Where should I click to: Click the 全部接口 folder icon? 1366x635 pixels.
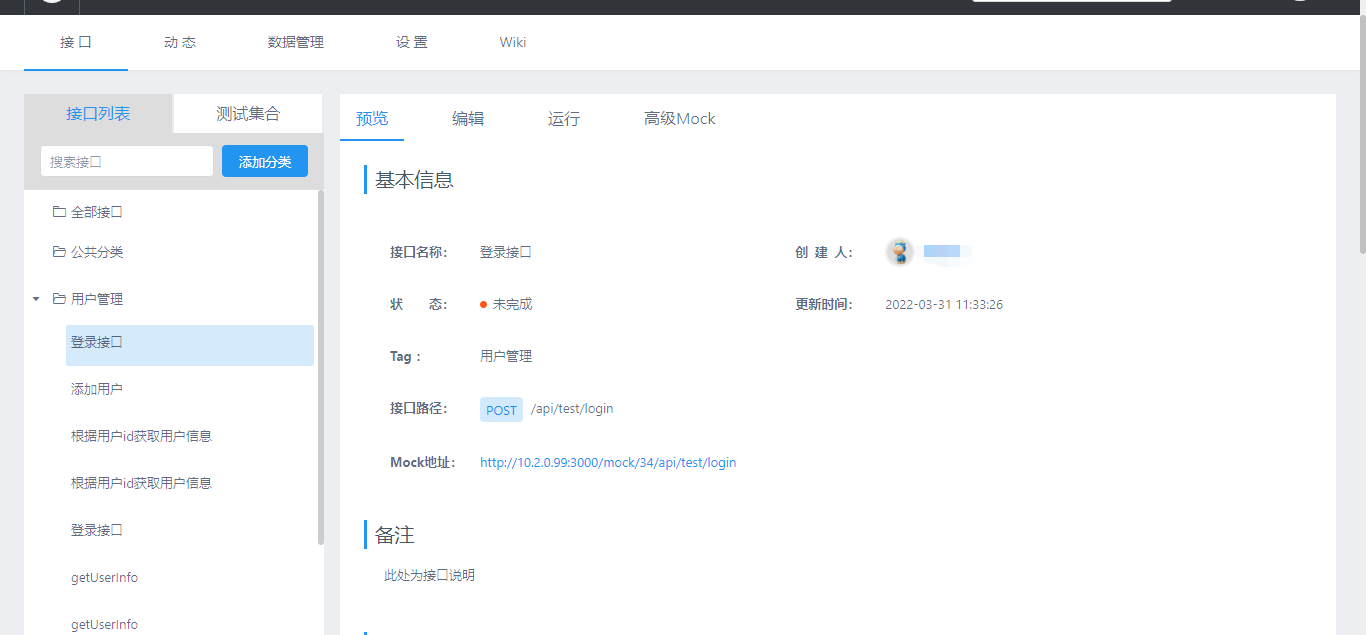(x=59, y=211)
